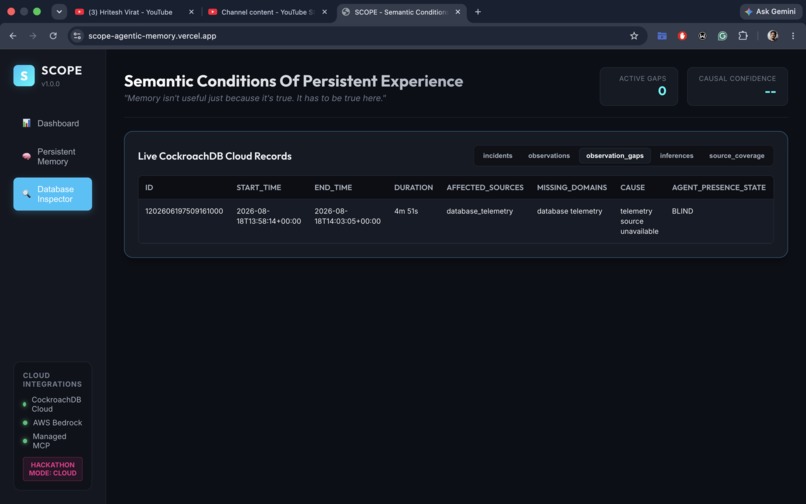Click the BLIND presence state cell
Image resolution: width=806 pixels, height=504 pixels.
(682, 211)
